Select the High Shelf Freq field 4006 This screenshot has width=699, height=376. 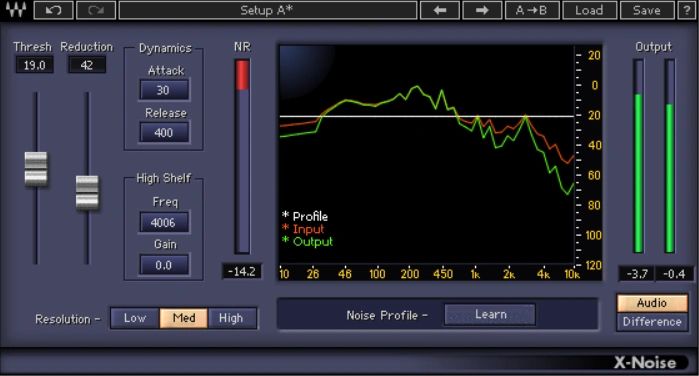point(164,223)
